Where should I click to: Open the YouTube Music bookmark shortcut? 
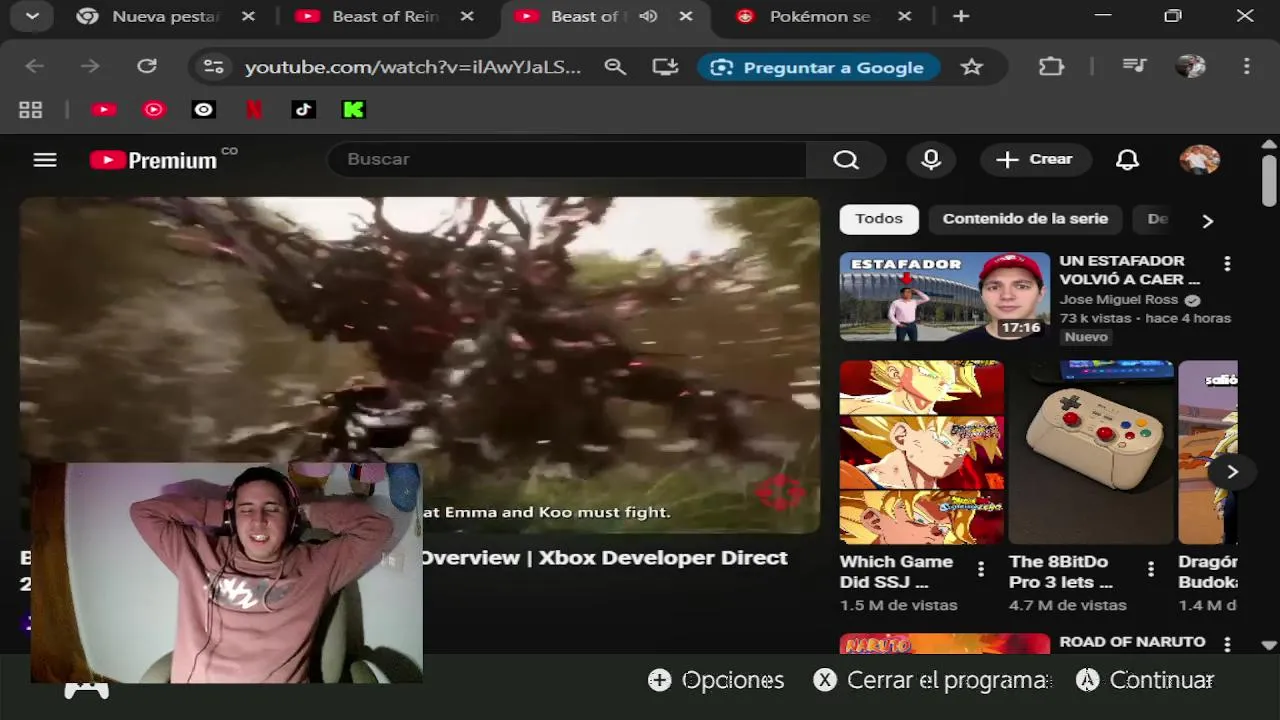154,110
